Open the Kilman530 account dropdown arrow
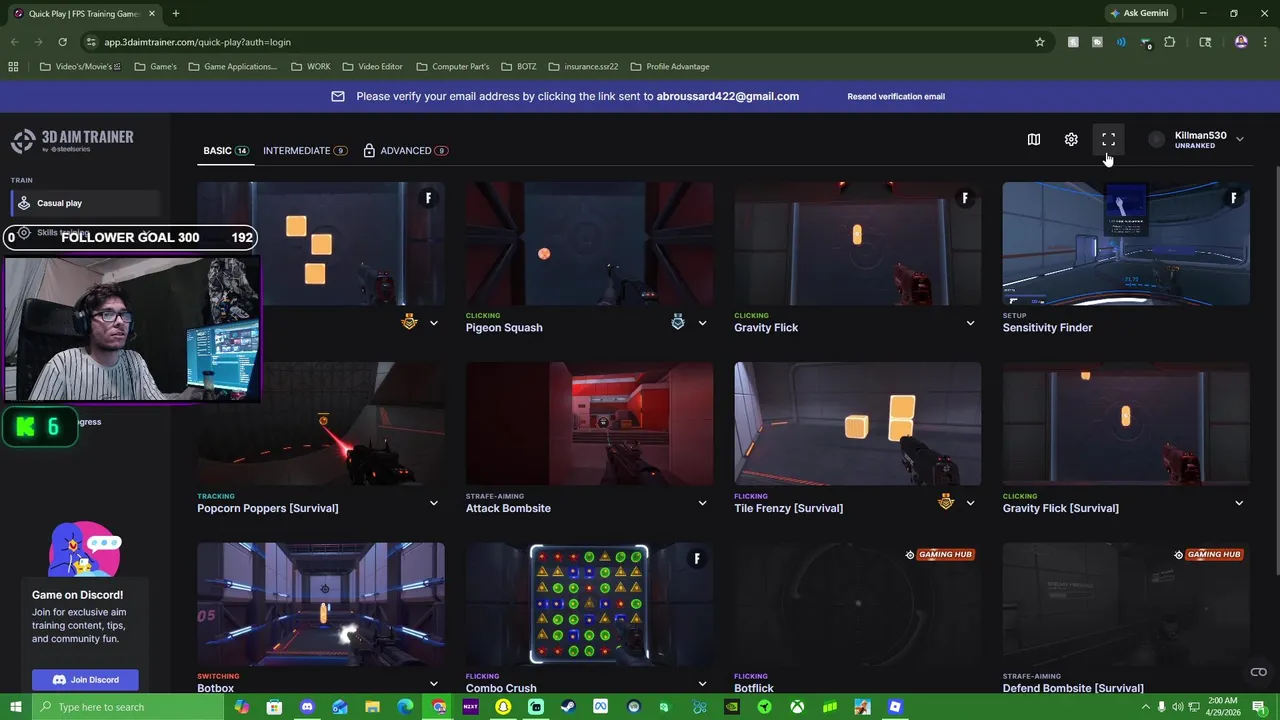Viewport: 1280px width, 720px height. [x=1240, y=139]
